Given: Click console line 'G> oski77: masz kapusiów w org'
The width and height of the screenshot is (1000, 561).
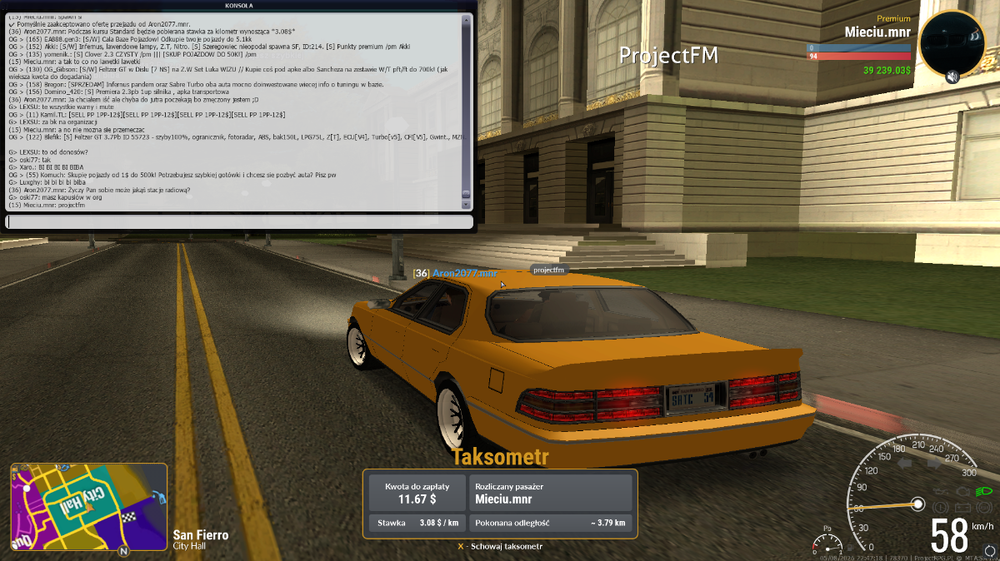Looking at the screenshot, I should (x=55, y=198).
